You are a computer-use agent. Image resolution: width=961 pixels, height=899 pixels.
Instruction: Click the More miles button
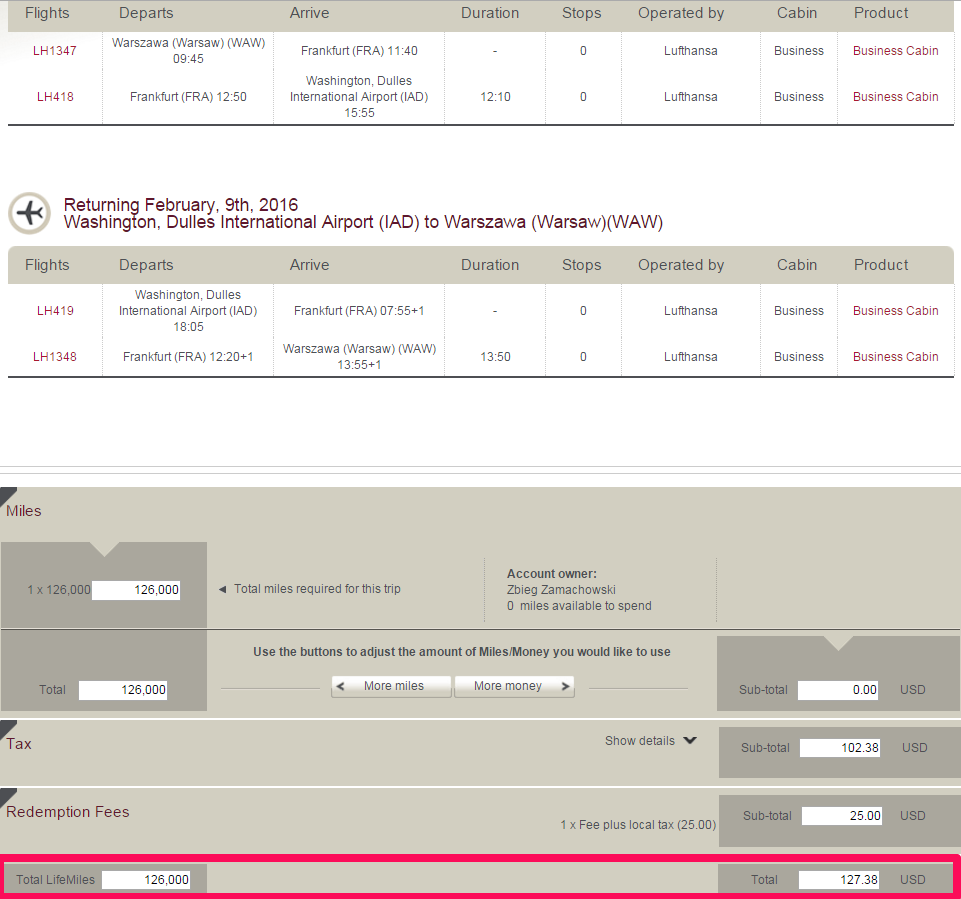(x=391, y=686)
